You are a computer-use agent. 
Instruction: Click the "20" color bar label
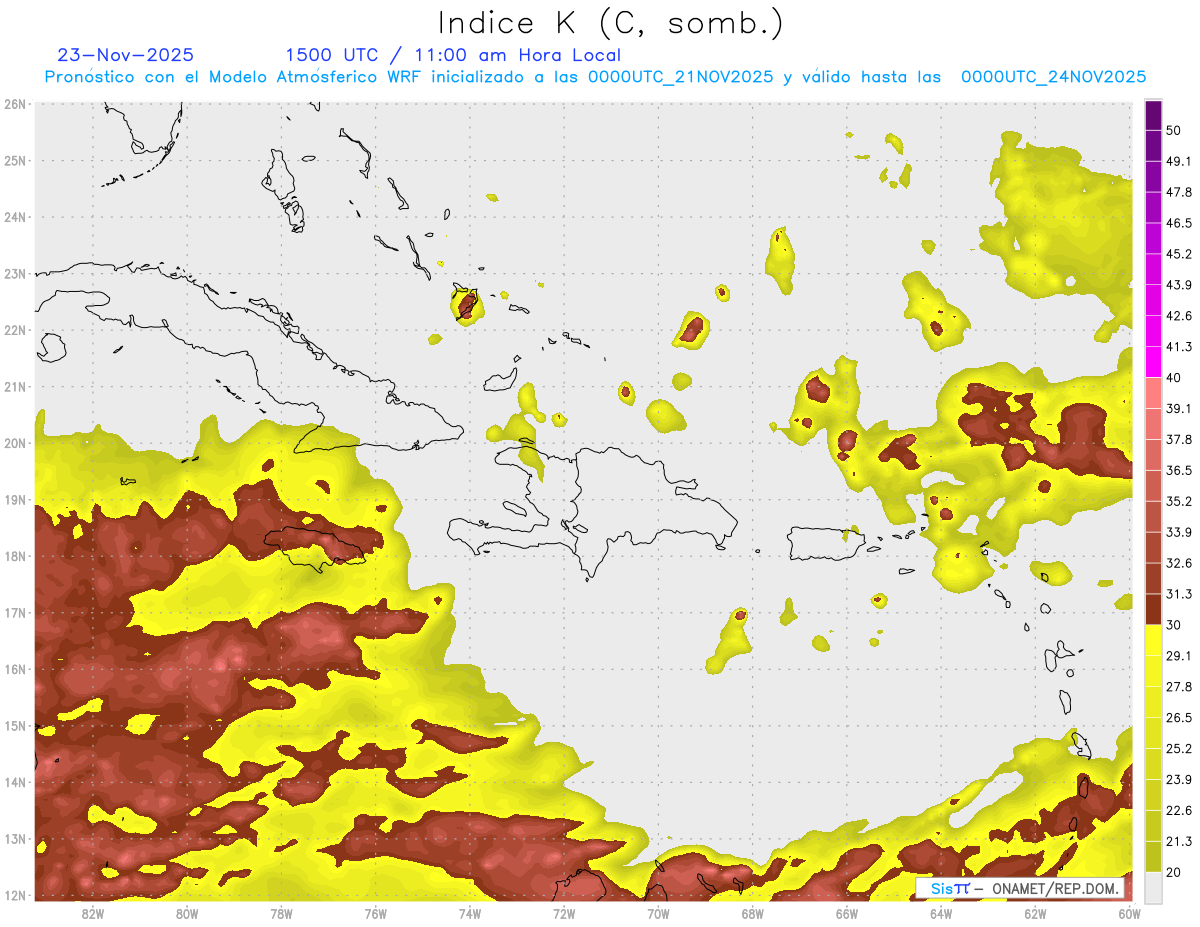1174,872
